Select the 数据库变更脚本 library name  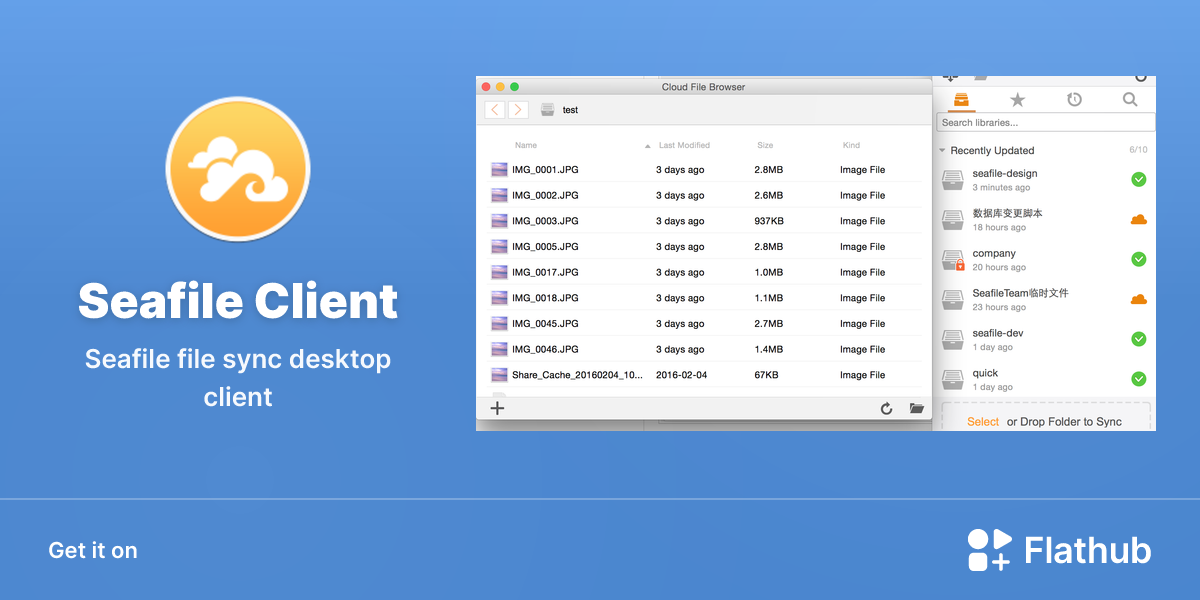point(1008,213)
